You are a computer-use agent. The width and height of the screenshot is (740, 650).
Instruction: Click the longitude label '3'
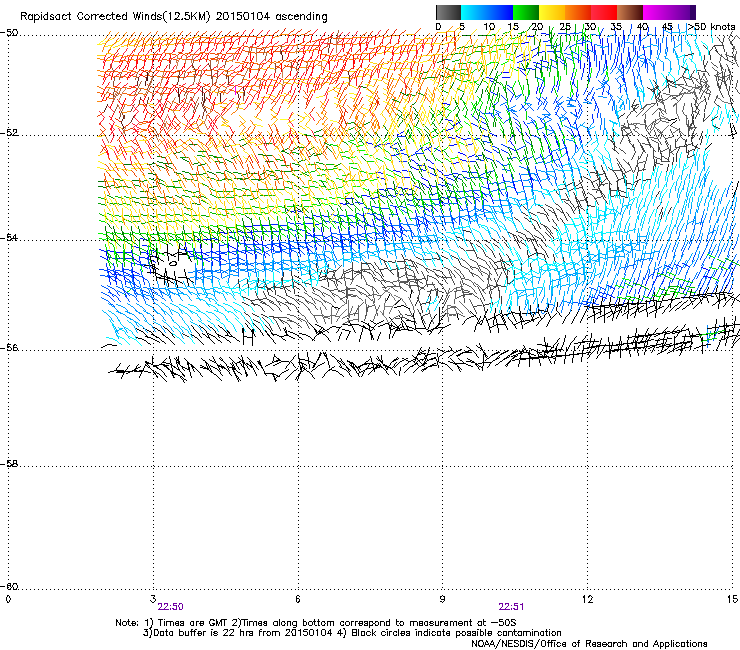pyautogui.click(x=153, y=599)
